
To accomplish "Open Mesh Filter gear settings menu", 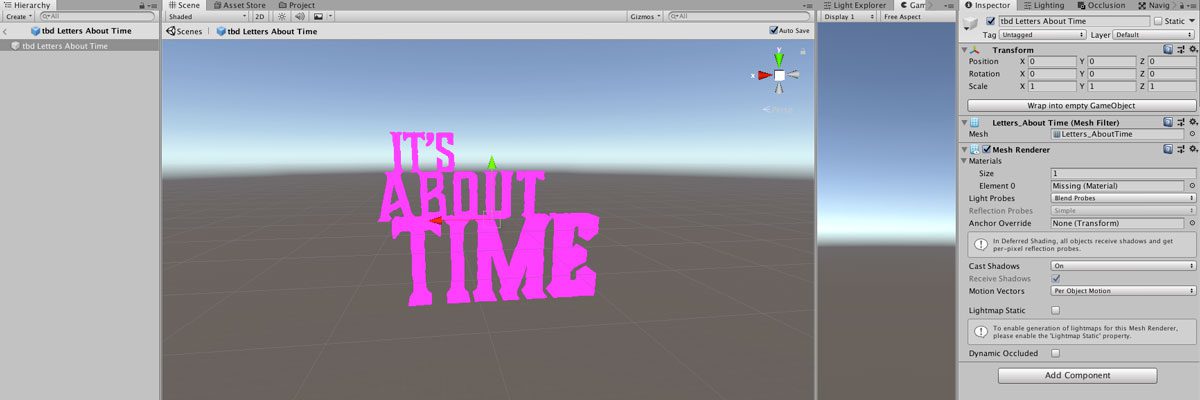I will point(1191,121).
